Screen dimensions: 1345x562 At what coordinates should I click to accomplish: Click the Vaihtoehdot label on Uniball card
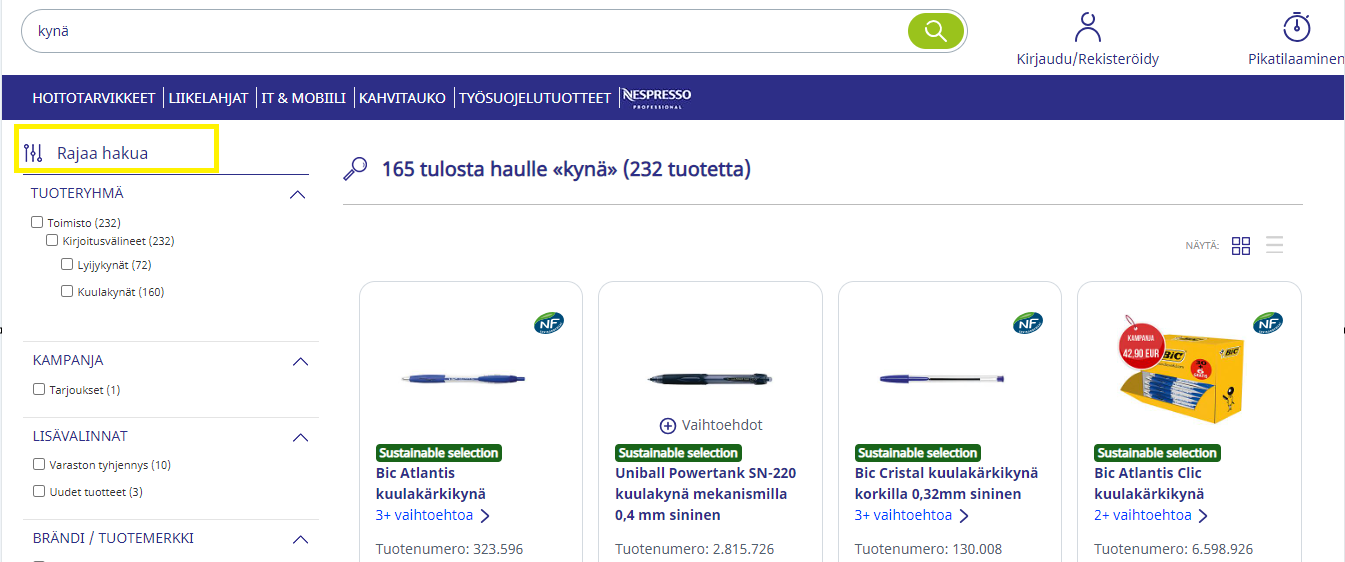(722, 425)
